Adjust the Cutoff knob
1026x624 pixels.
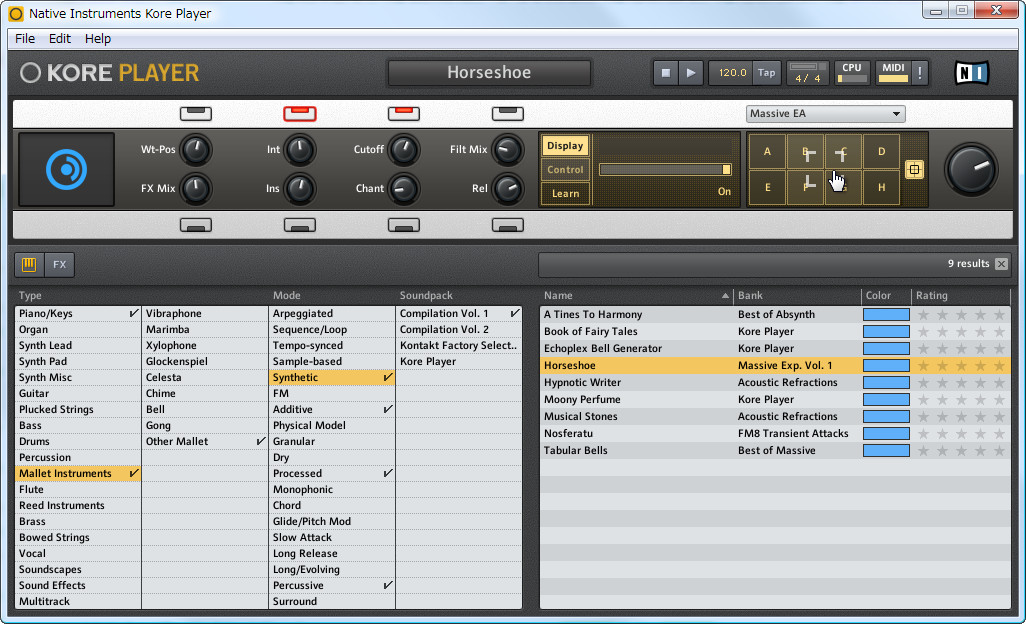(x=404, y=150)
